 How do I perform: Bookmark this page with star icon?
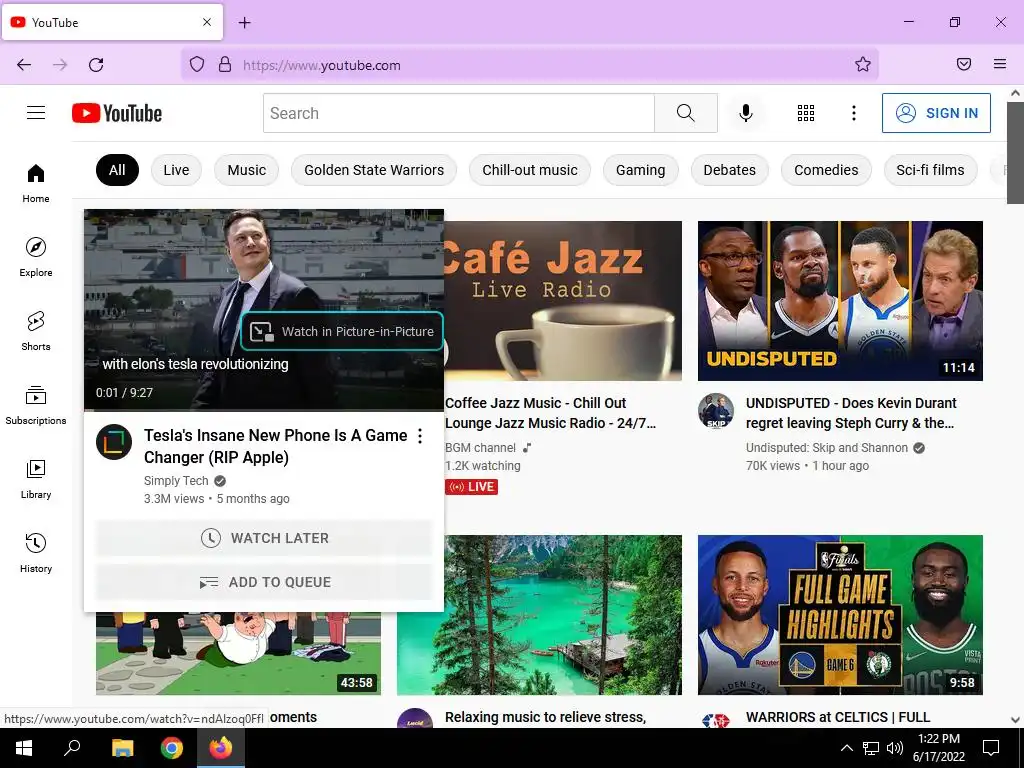(863, 64)
